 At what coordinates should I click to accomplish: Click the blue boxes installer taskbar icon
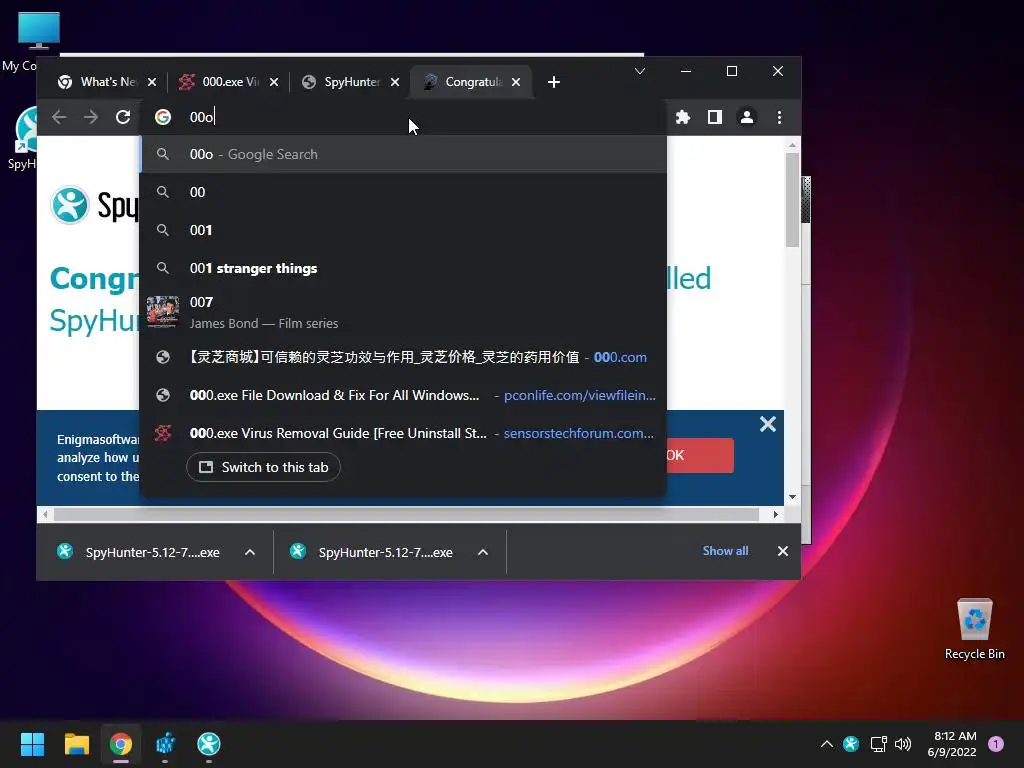tap(165, 744)
